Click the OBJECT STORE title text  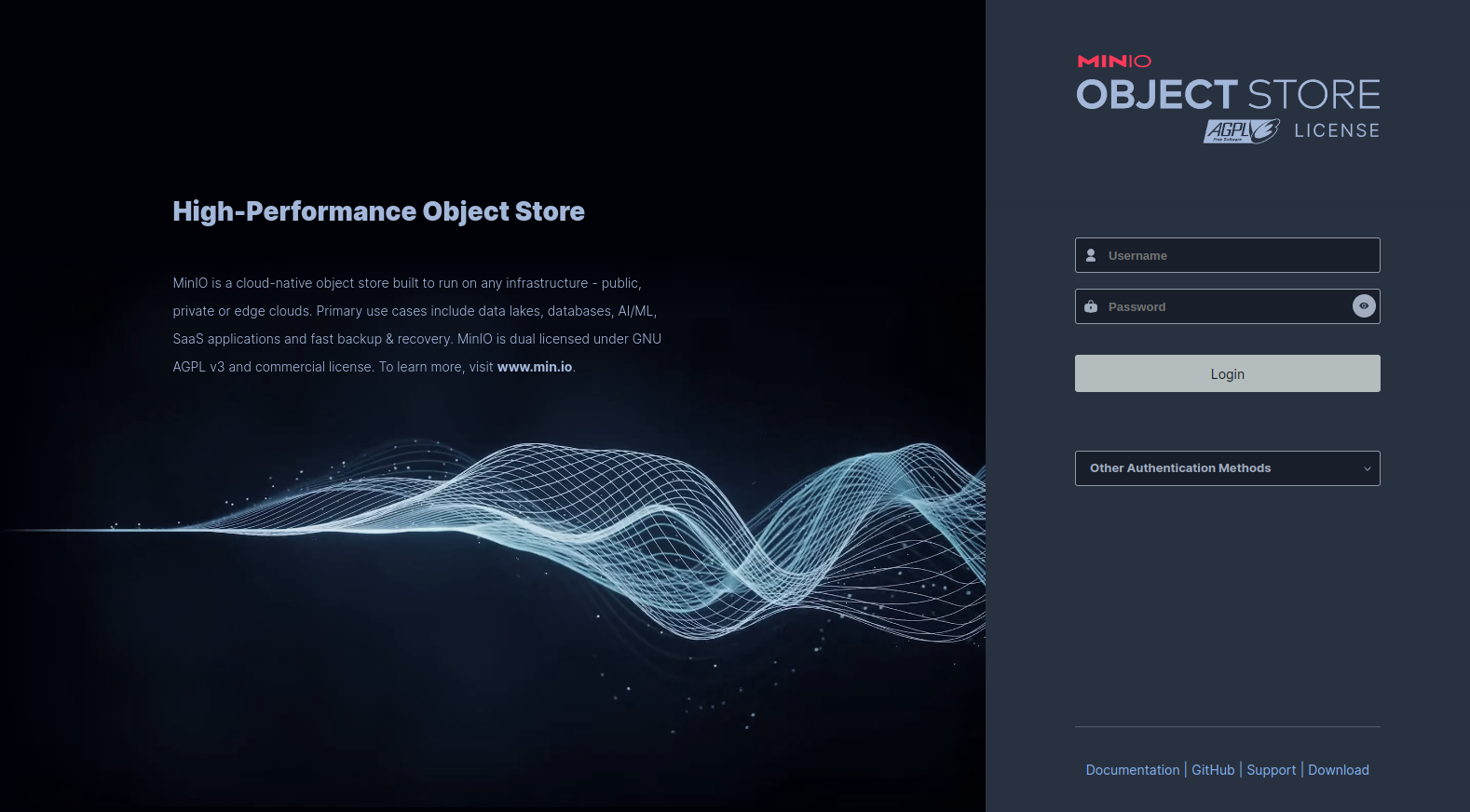pyautogui.click(x=1228, y=95)
